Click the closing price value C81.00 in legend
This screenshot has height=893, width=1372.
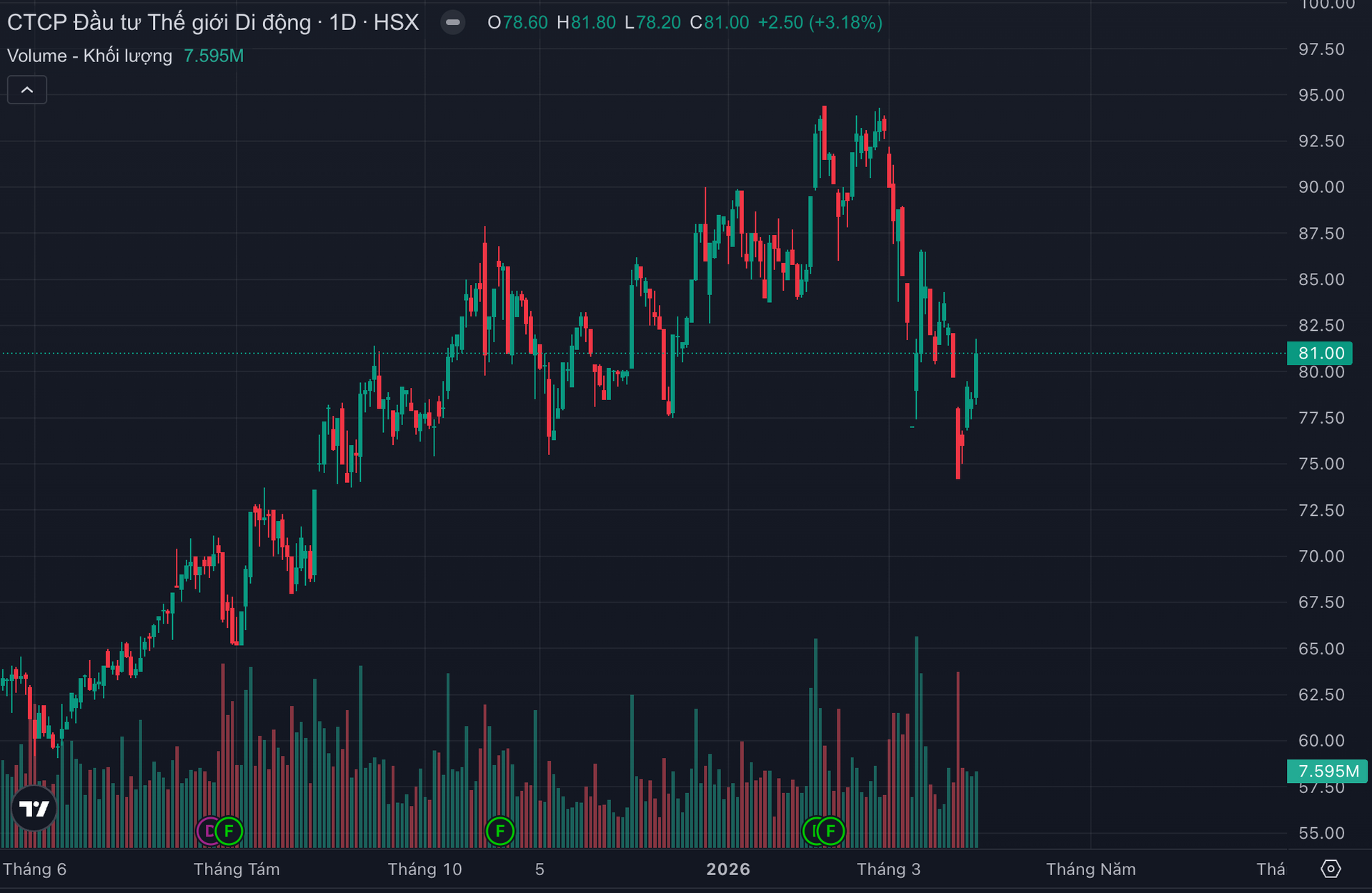click(x=720, y=22)
